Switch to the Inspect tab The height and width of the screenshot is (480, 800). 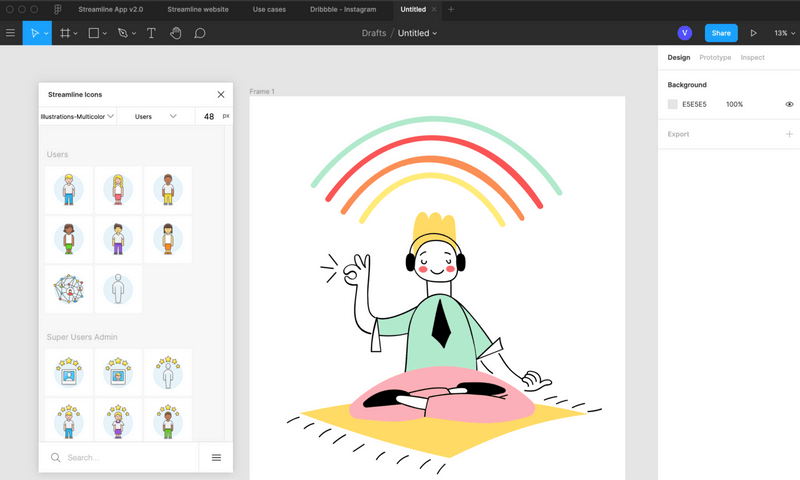tap(752, 57)
